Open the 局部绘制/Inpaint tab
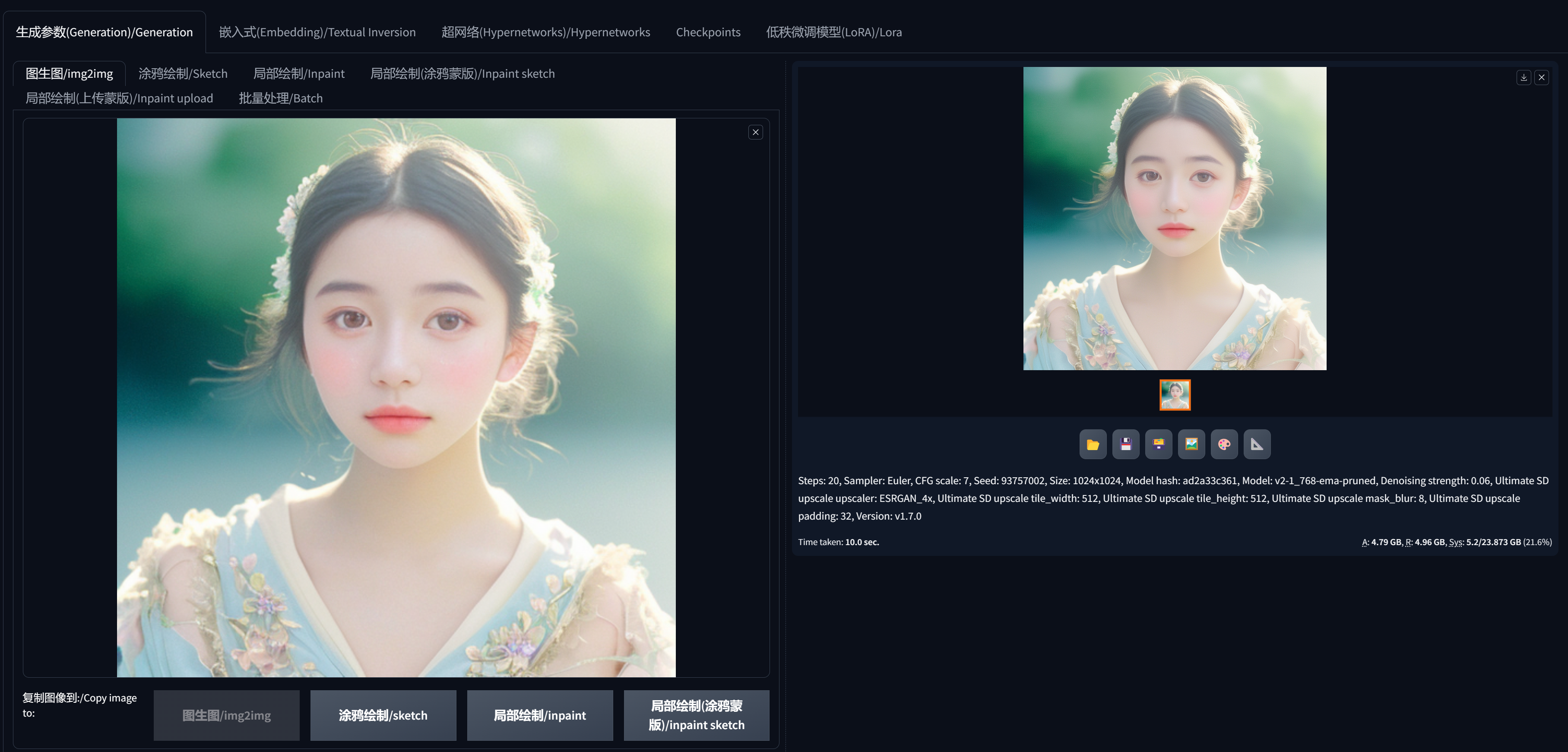This screenshot has height=752, width=1568. tap(298, 74)
